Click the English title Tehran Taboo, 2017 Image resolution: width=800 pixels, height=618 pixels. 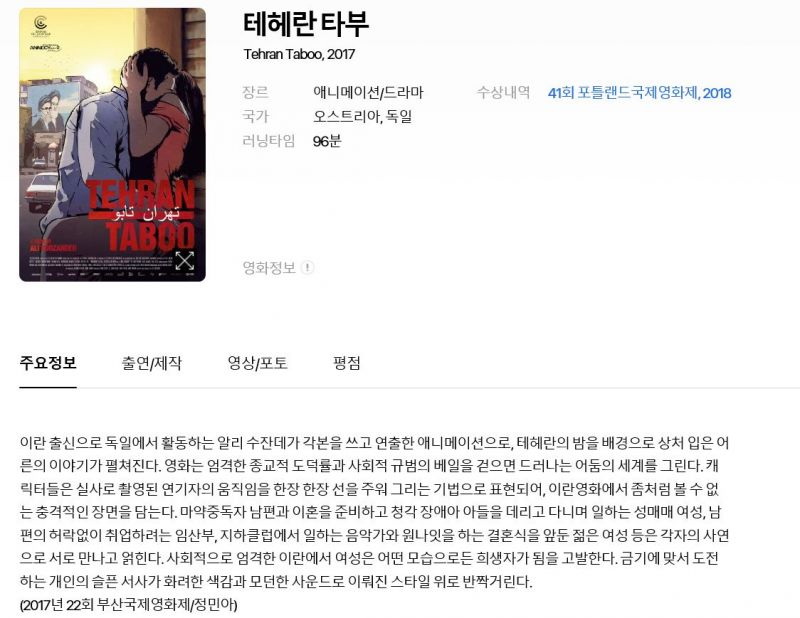point(299,54)
